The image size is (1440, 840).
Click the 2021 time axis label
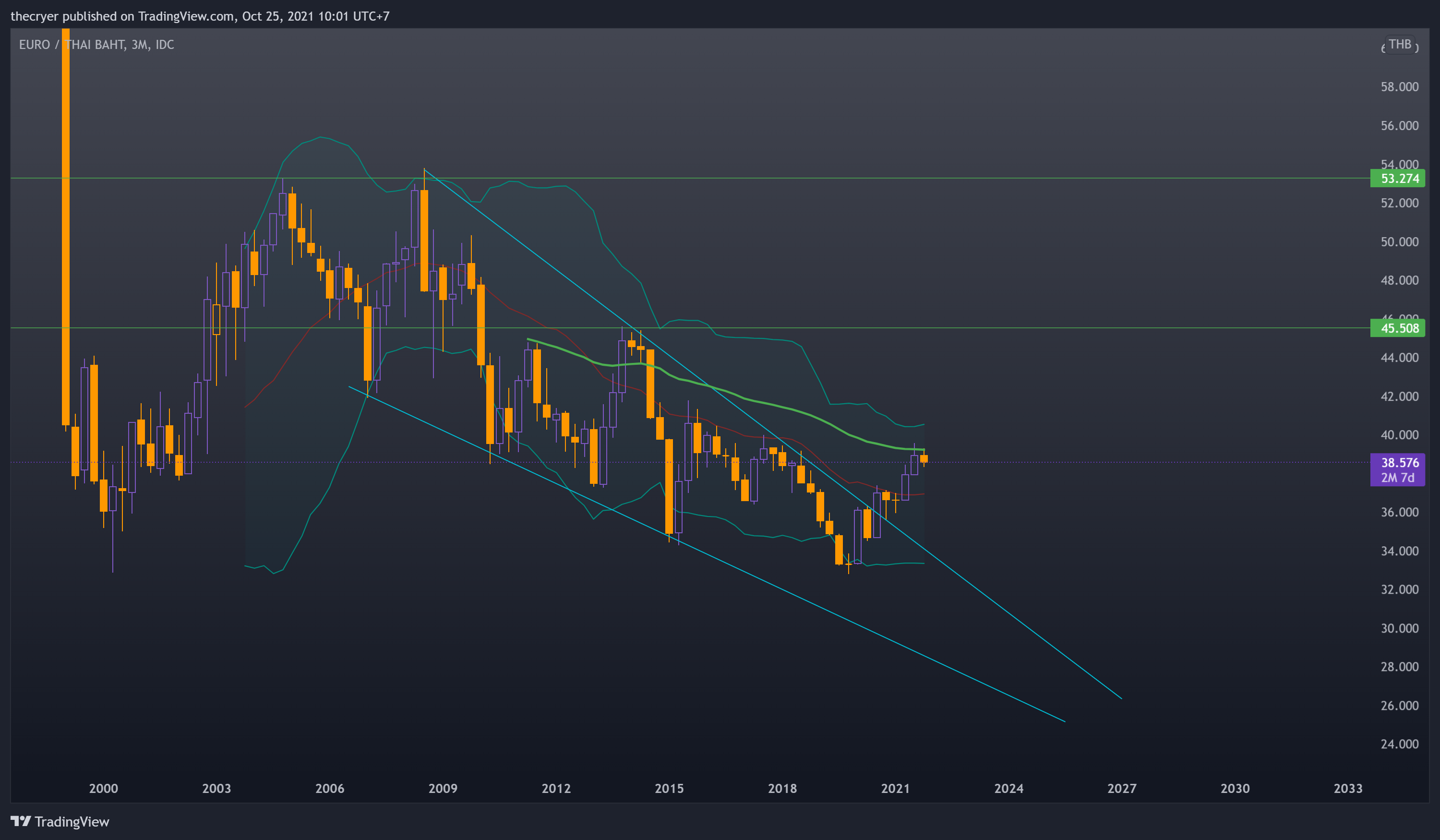(895, 789)
